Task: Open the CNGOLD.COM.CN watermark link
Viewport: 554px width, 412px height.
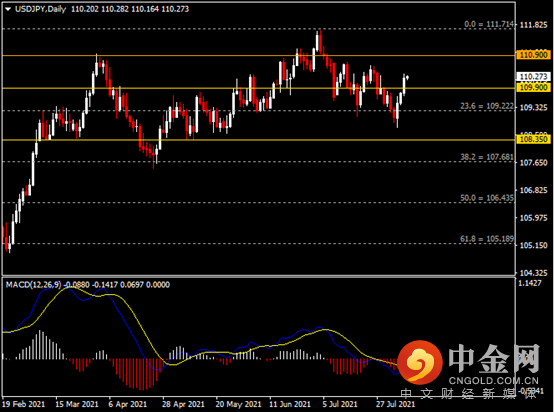Action: point(493,381)
